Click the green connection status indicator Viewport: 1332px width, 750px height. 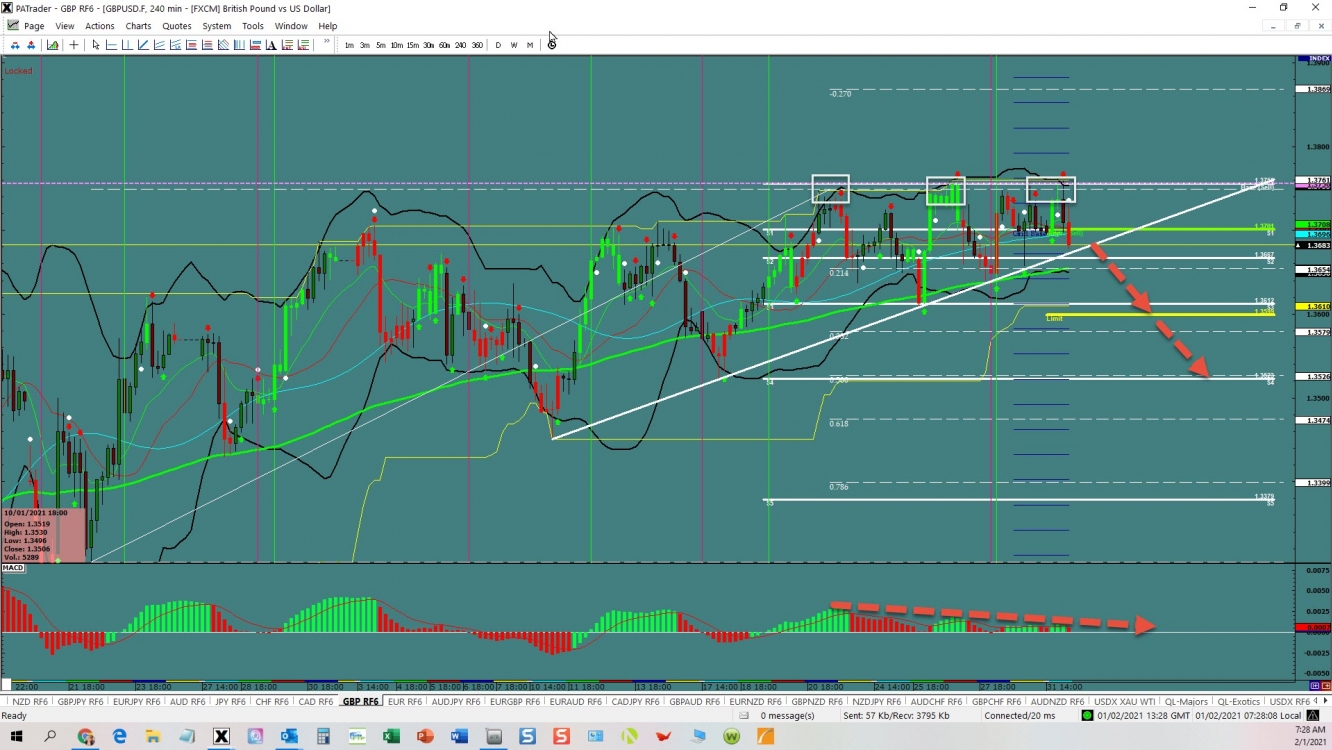coord(1087,716)
